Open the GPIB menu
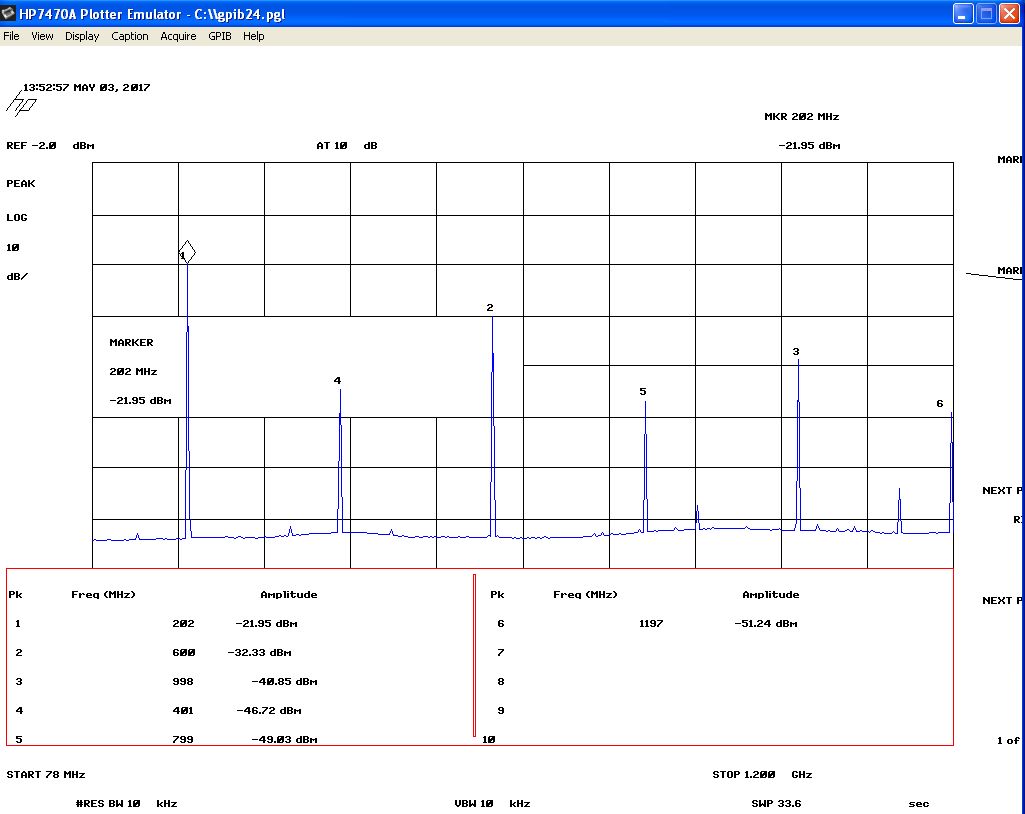Image resolution: width=1025 pixels, height=814 pixels. (219, 36)
